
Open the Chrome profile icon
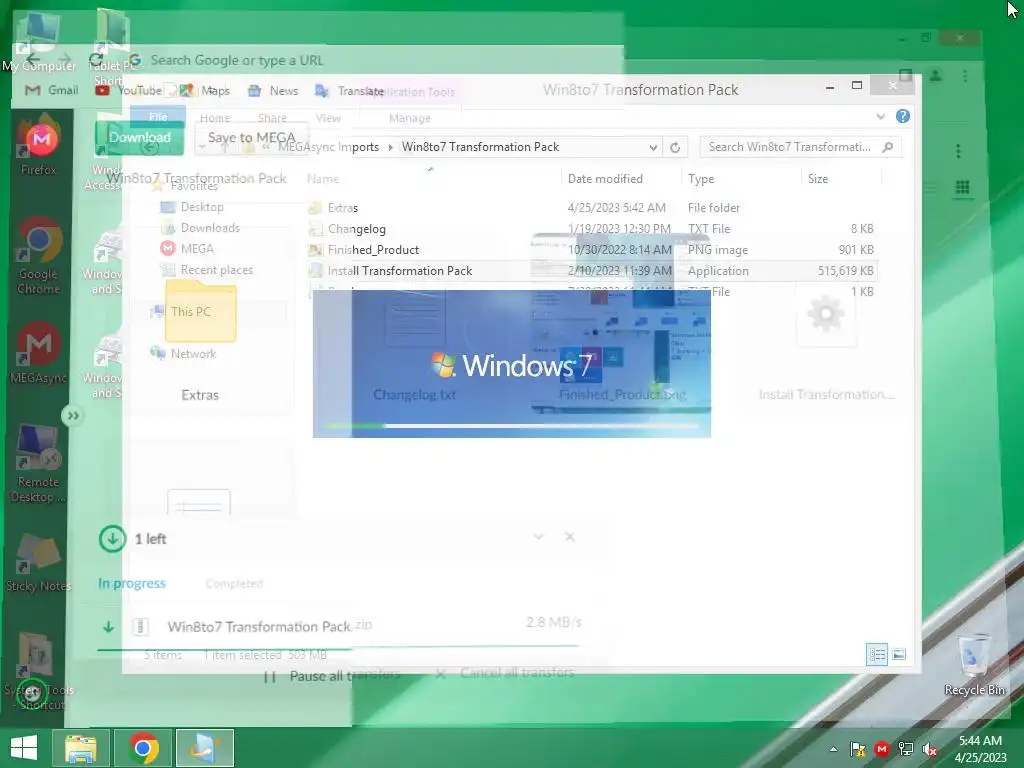(936, 76)
